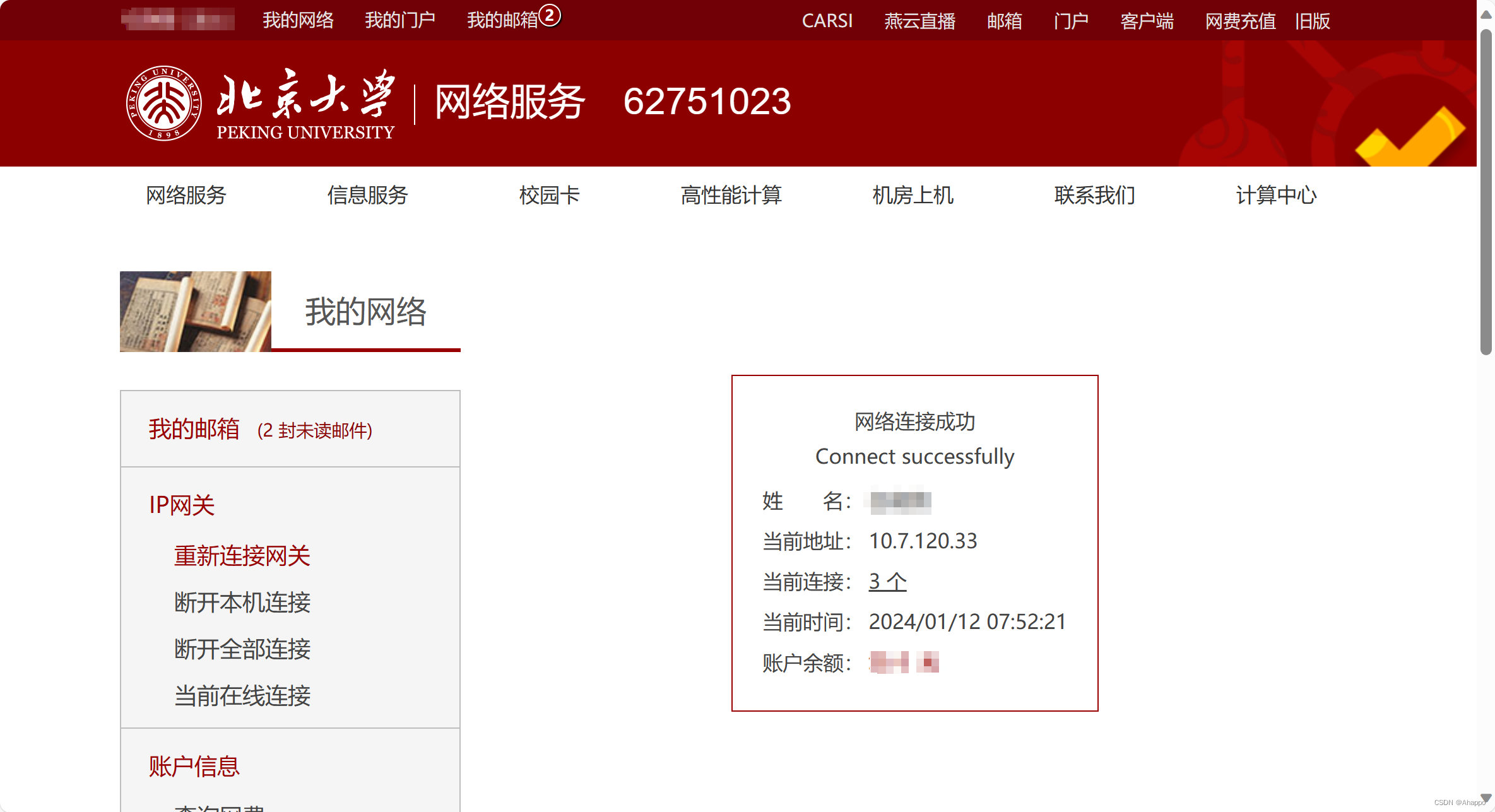This screenshot has width=1495, height=812.
Task: Open 当前在线连接 in the sidebar
Action: [242, 695]
